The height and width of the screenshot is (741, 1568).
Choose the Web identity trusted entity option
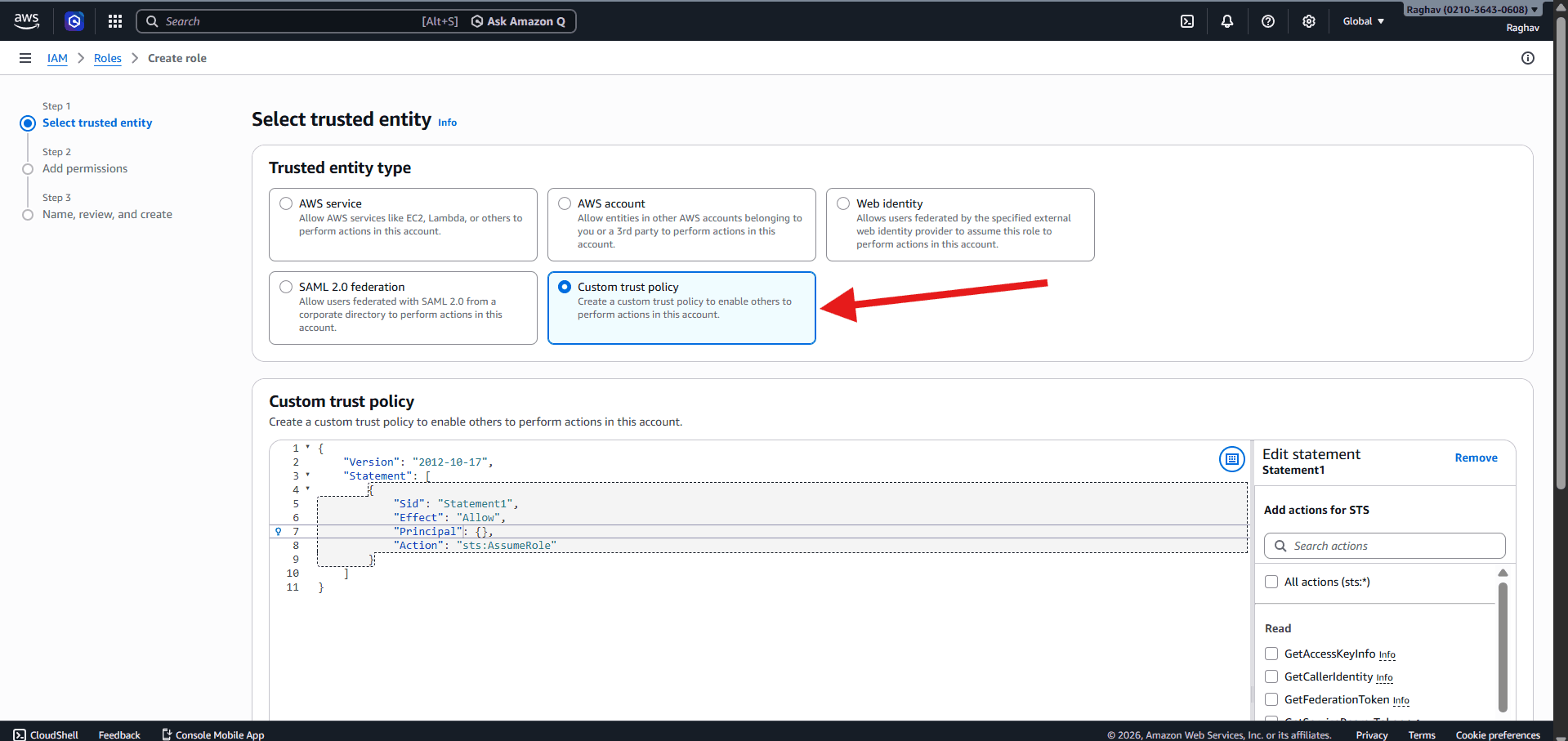(x=842, y=203)
